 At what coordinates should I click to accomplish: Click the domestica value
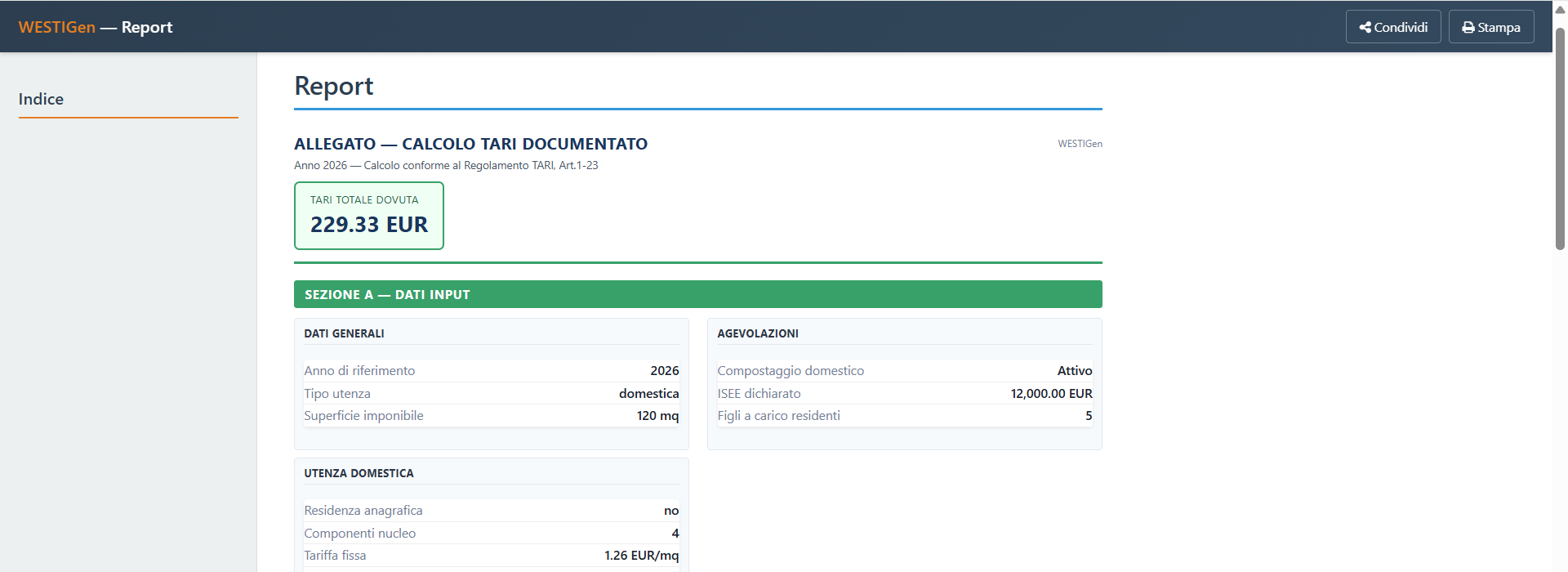pyautogui.click(x=648, y=394)
